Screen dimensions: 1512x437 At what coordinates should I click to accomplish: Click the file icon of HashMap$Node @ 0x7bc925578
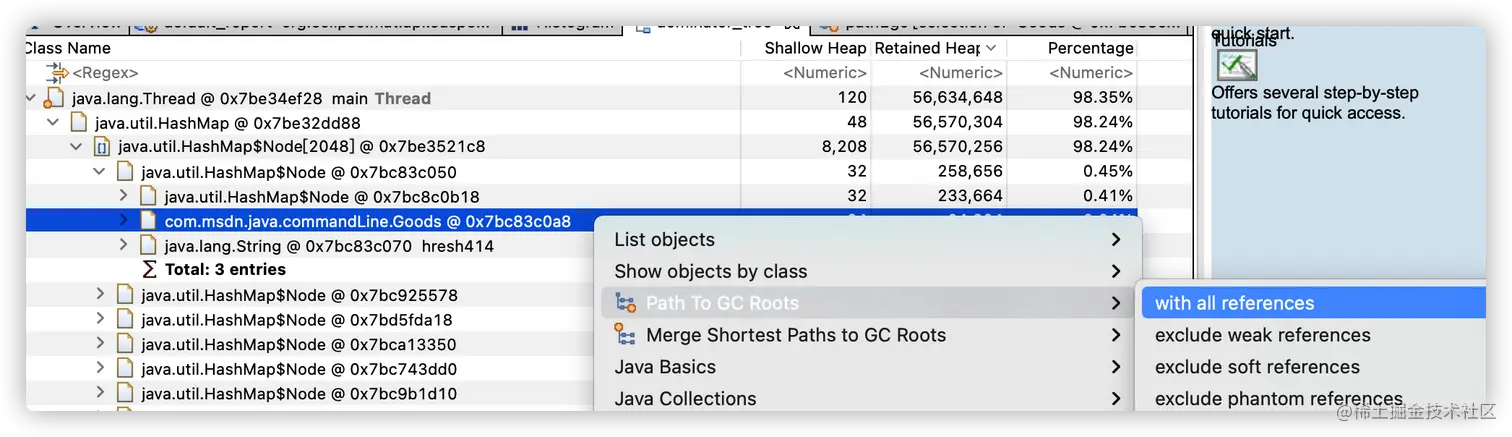[x=124, y=294]
